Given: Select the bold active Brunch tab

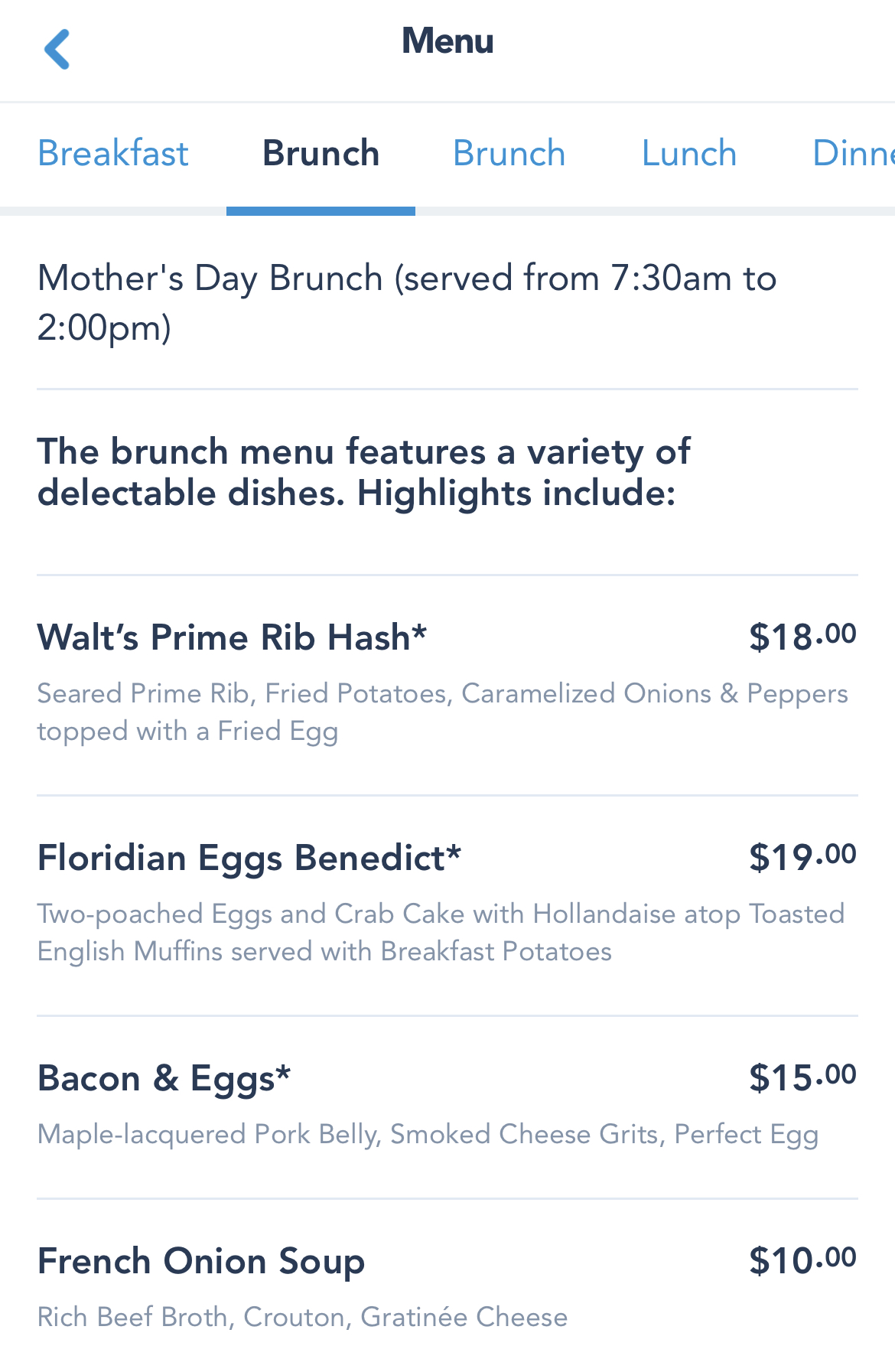Looking at the screenshot, I should pos(321,154).
